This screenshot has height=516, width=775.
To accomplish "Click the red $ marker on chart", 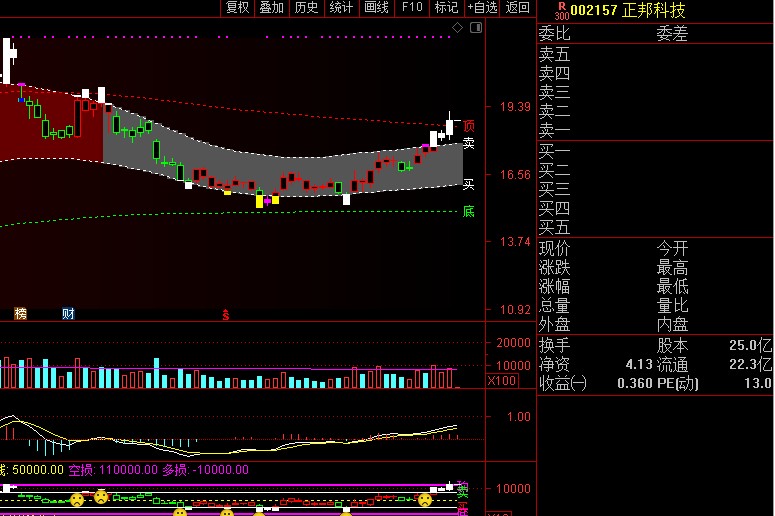I will (226, 314).
